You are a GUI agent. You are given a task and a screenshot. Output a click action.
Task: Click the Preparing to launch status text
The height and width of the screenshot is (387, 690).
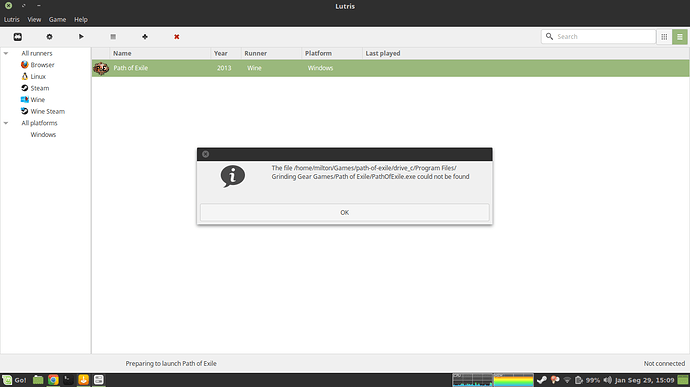click(171, 364)
